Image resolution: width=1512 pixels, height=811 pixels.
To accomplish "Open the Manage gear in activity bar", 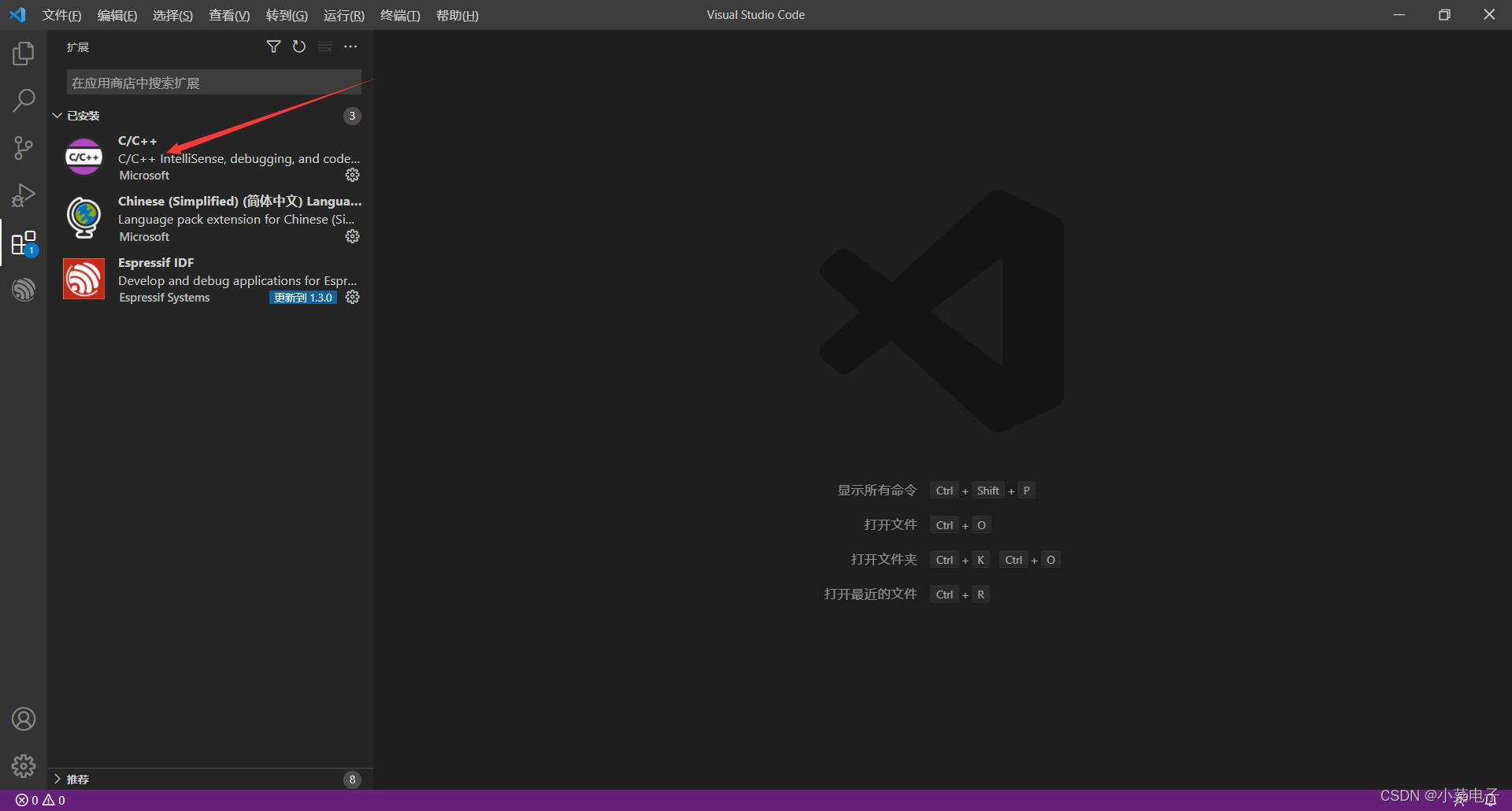I will point(24,766).
